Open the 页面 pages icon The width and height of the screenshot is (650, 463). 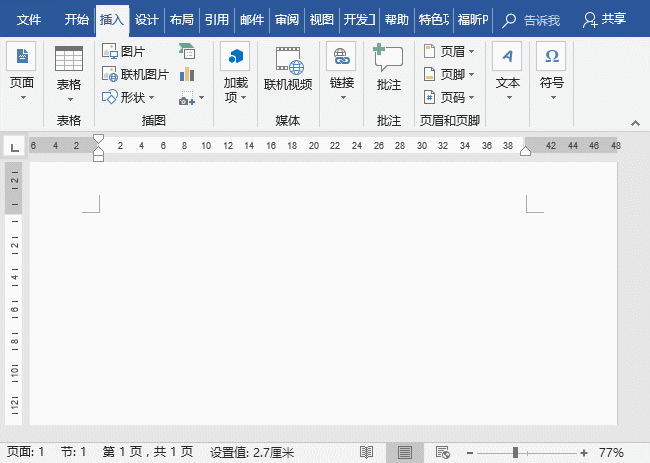pyautogui.click(x=21, y=56)
